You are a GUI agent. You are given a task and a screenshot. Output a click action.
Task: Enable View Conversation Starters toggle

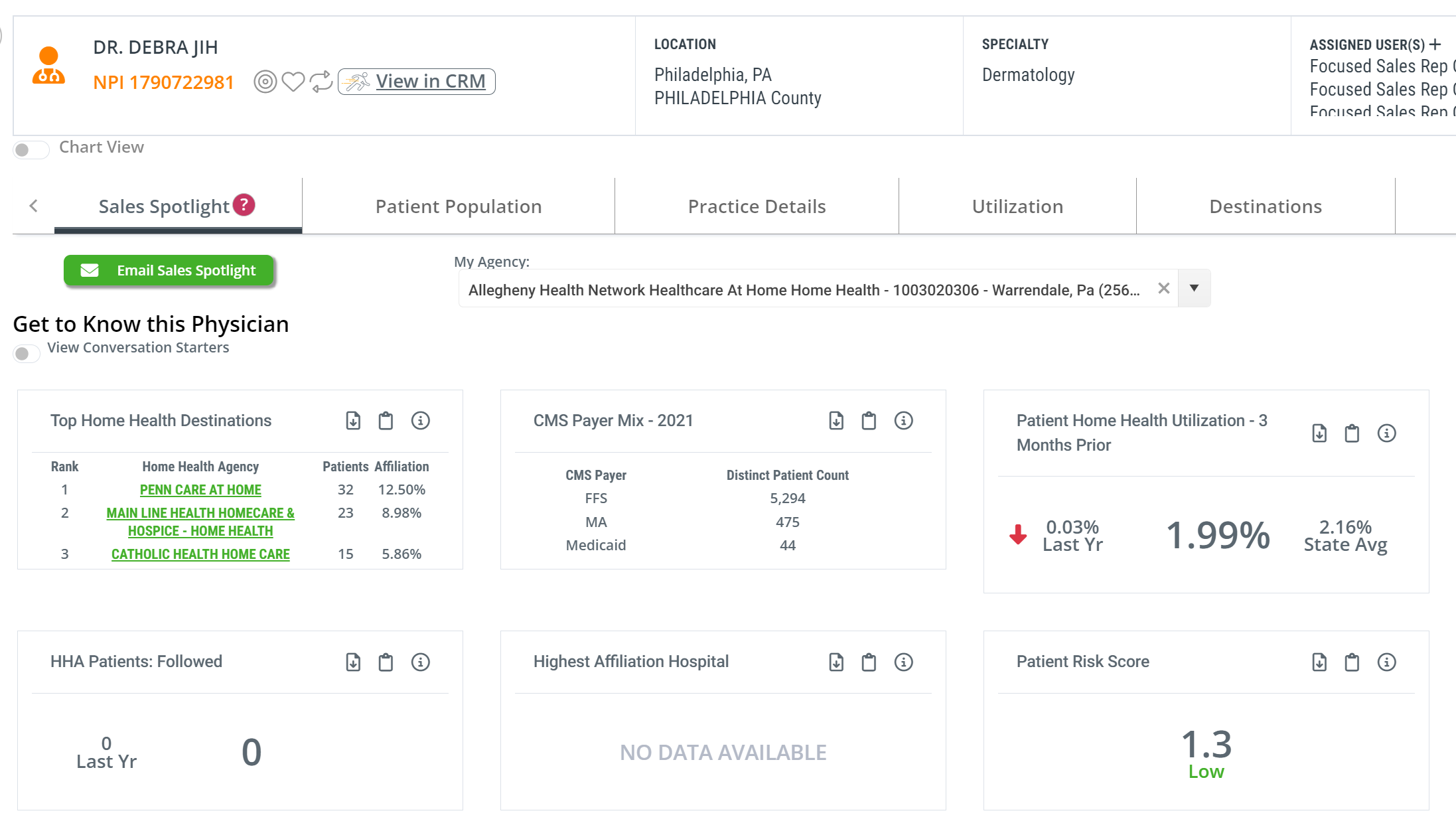[27, 353]
